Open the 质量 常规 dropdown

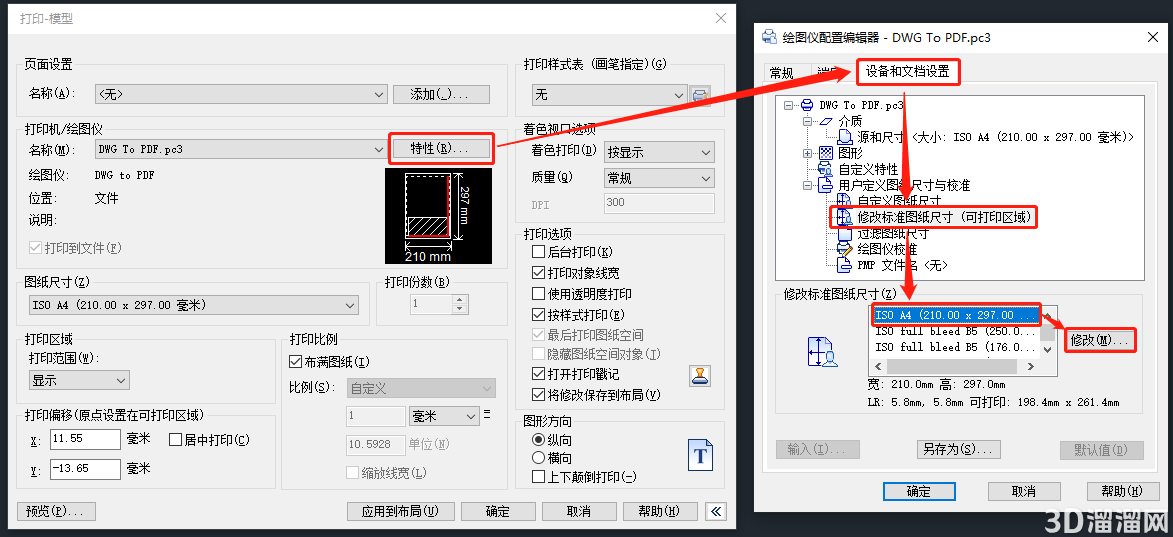pyautogui.click(x=659, y=179)
